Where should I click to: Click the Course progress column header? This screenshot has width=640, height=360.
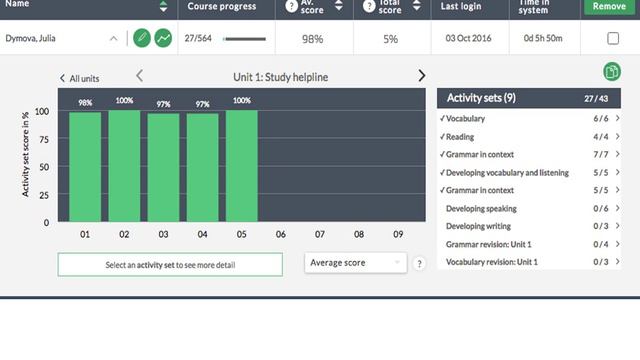pos(222,7)
